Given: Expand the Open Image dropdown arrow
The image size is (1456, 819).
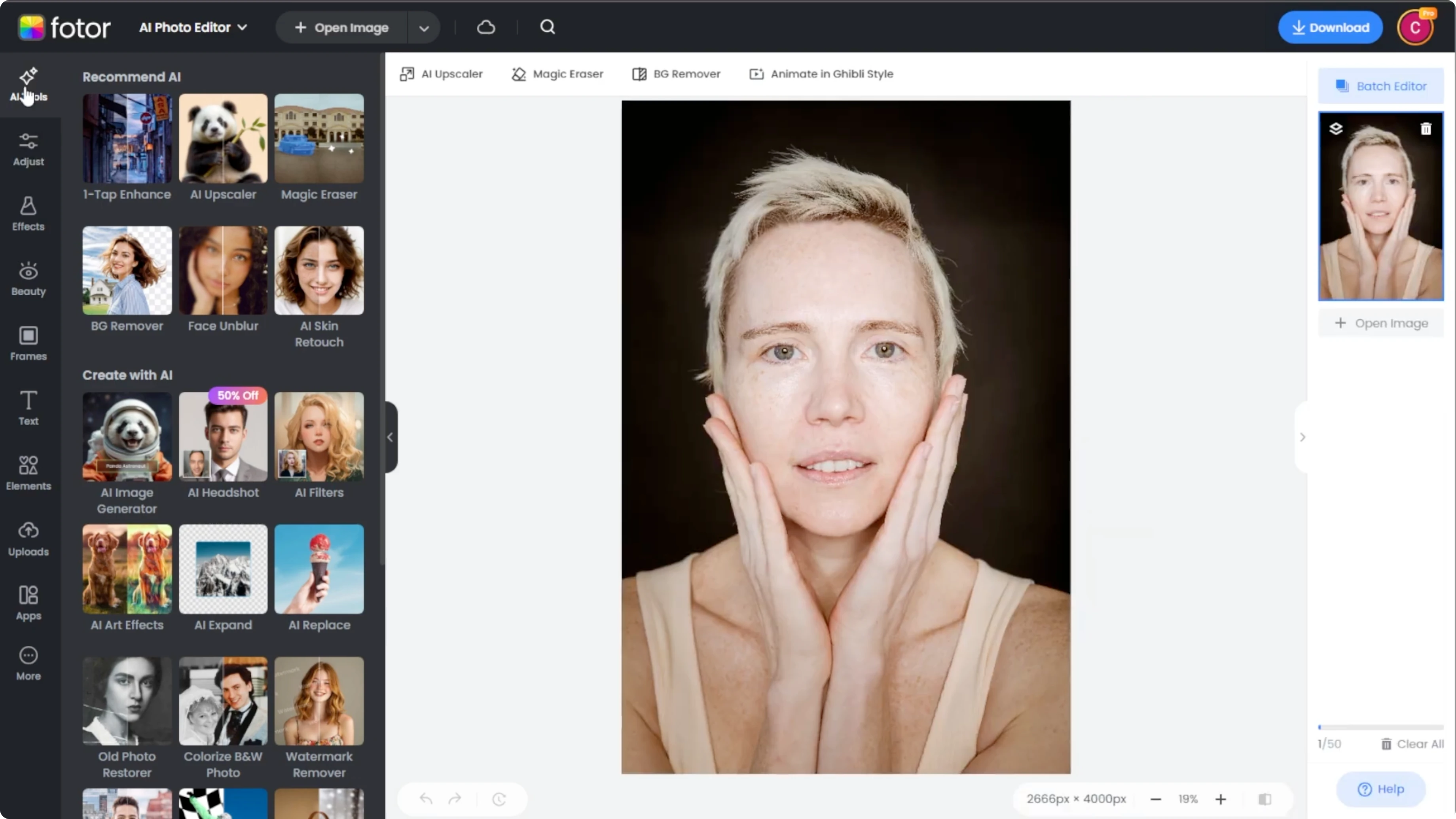Looking at the screenshot, I should point(424,27).
